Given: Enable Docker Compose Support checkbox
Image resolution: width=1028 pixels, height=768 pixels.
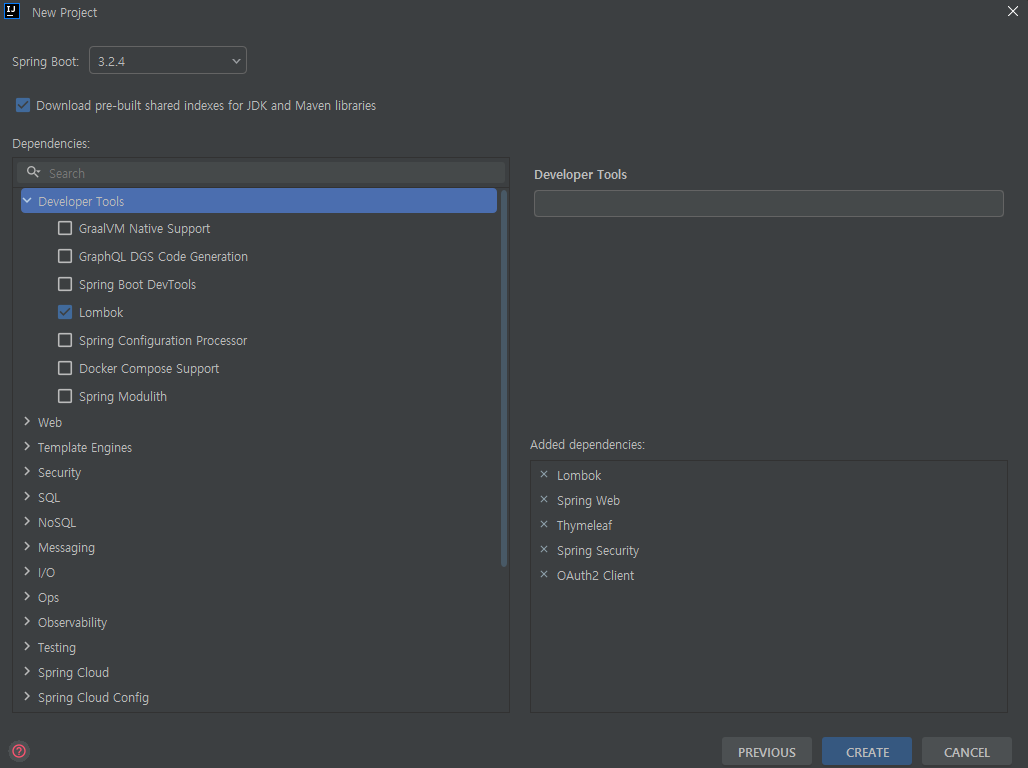Looking at the screenshot, I should tap(65, 368).
